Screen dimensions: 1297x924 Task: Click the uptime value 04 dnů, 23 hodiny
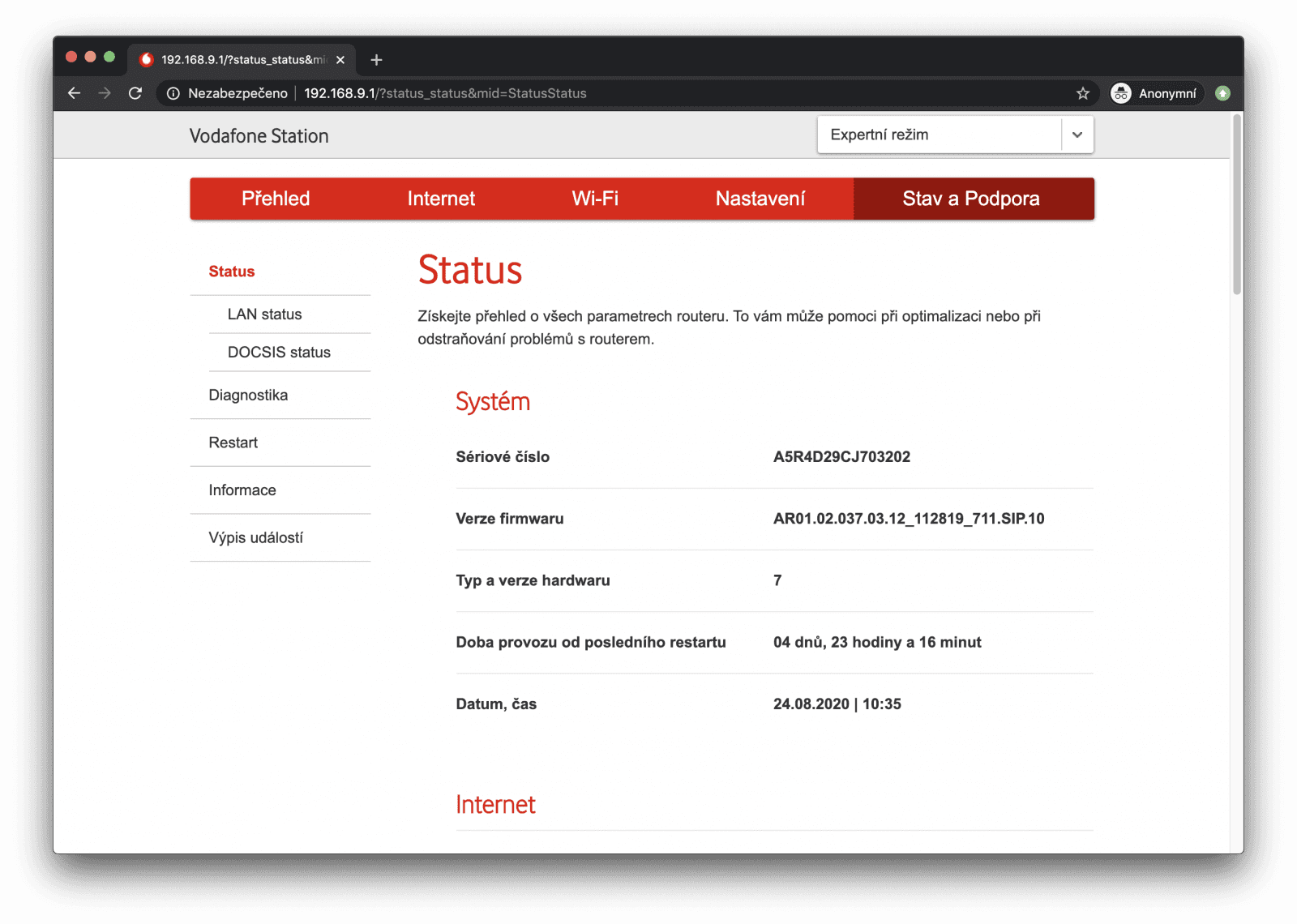(x=877, y=643)
